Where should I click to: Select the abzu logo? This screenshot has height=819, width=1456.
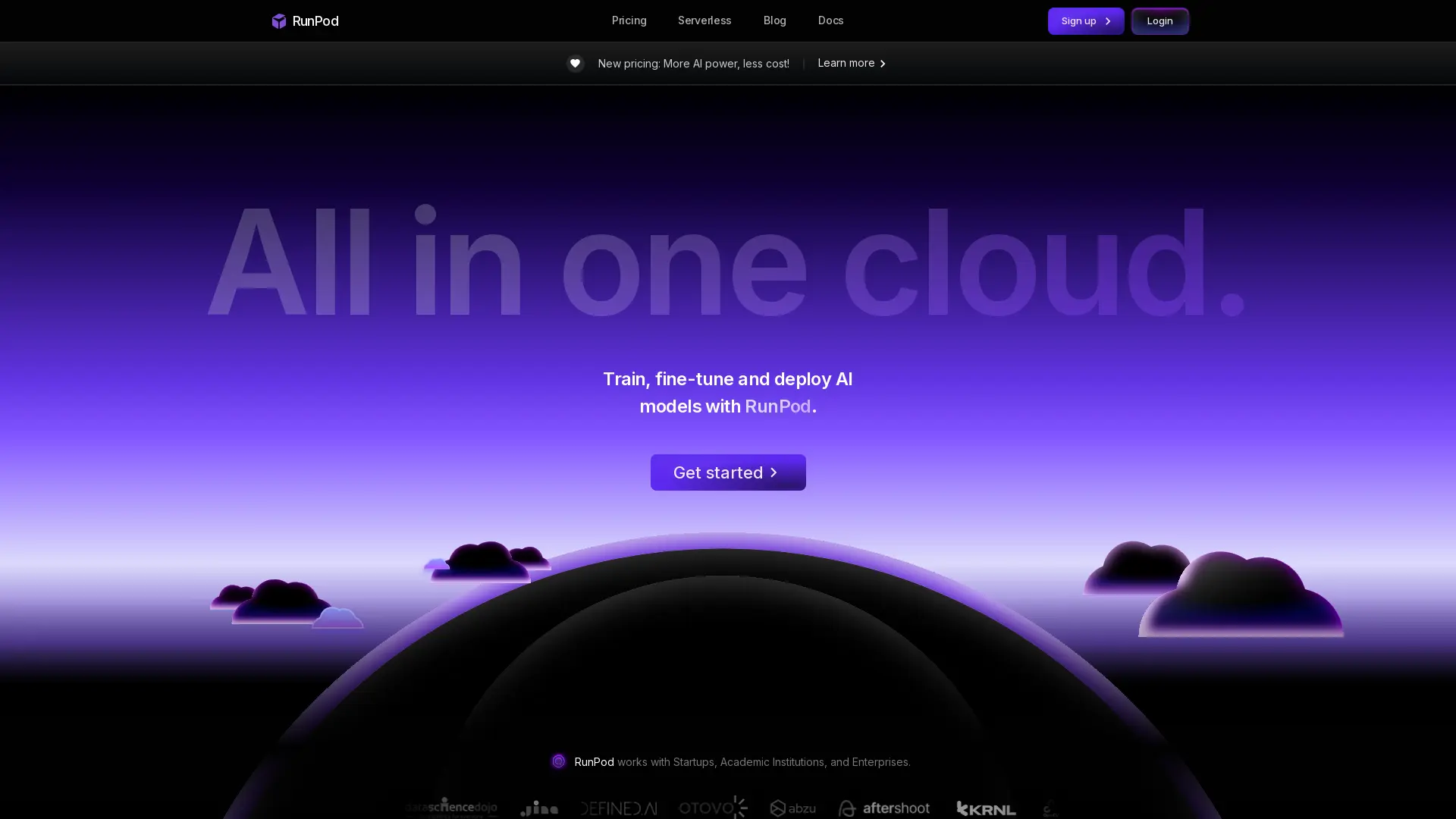[x=792, y=808]
